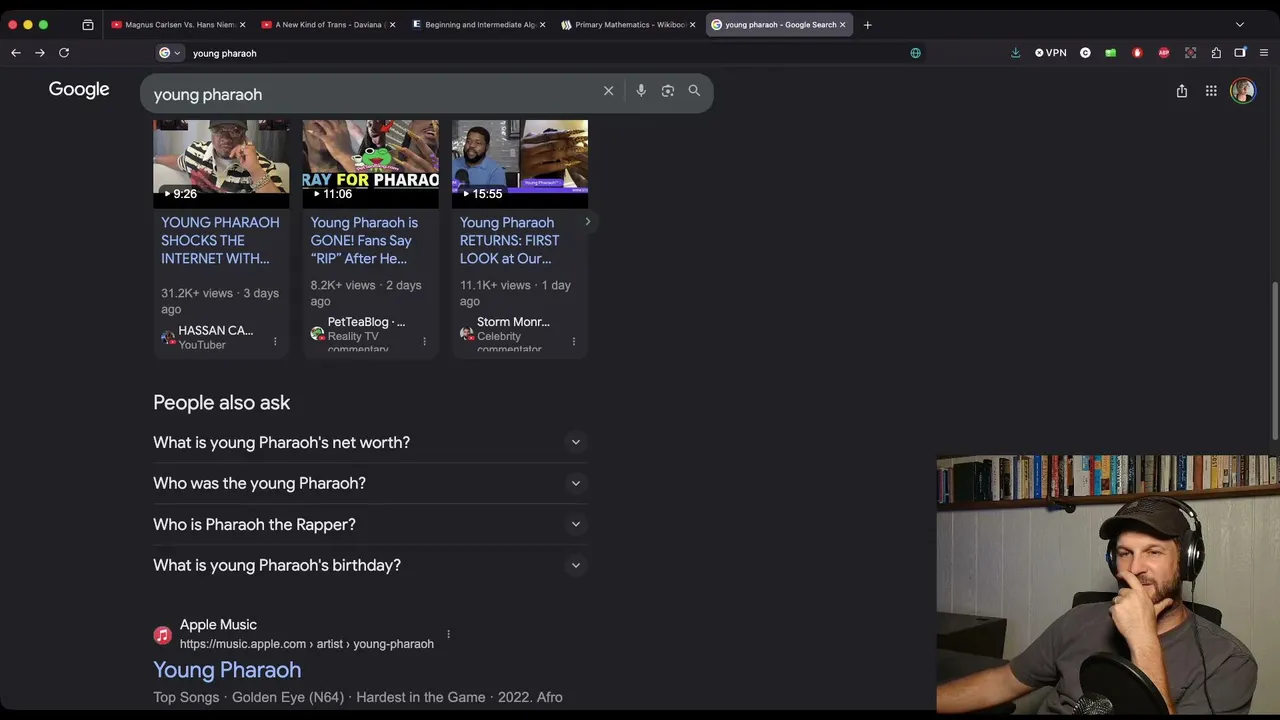Start a Google voice search
This screenshot has height=720, width=1280.
click(x=641, y=91)
